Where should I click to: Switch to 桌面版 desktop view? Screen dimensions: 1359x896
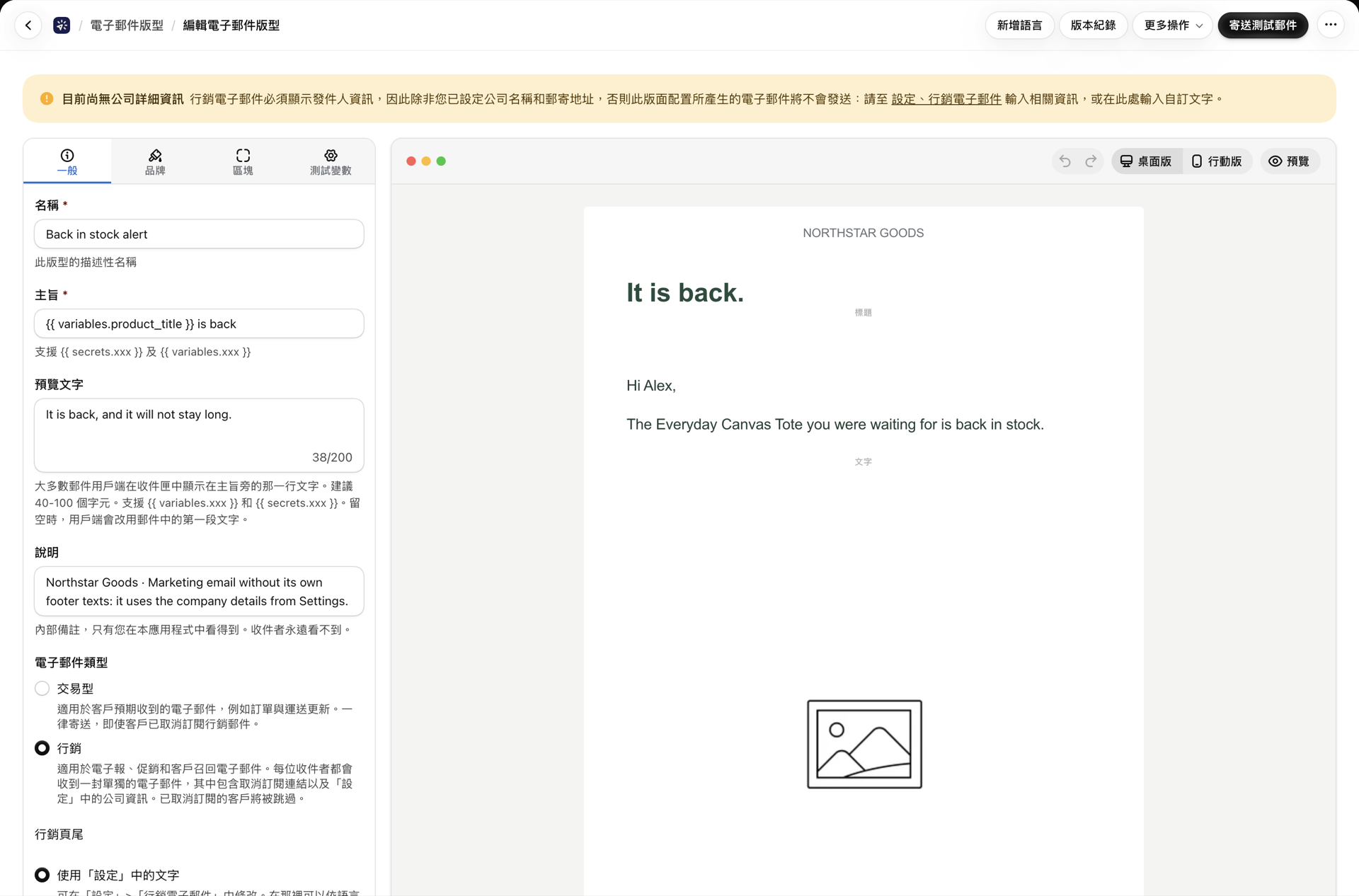pyautogui.click(x=1146, y=161)
